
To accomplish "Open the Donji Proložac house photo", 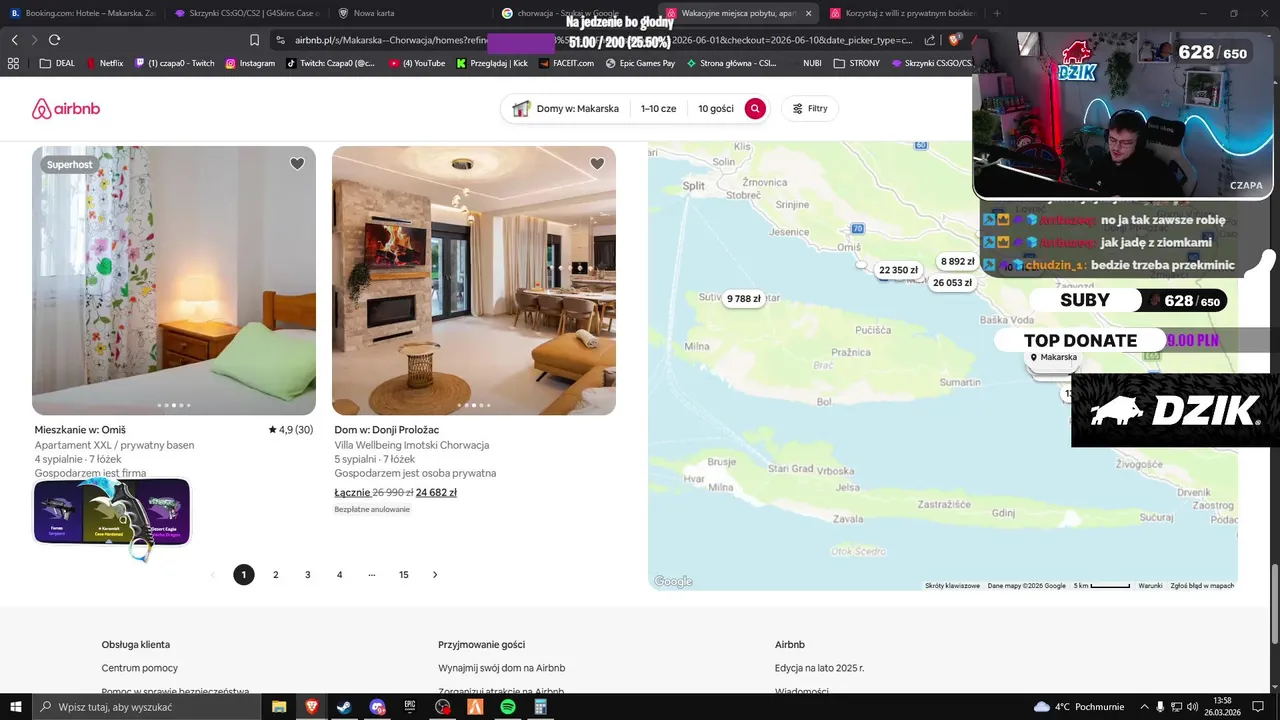I will tap(474, 280).
